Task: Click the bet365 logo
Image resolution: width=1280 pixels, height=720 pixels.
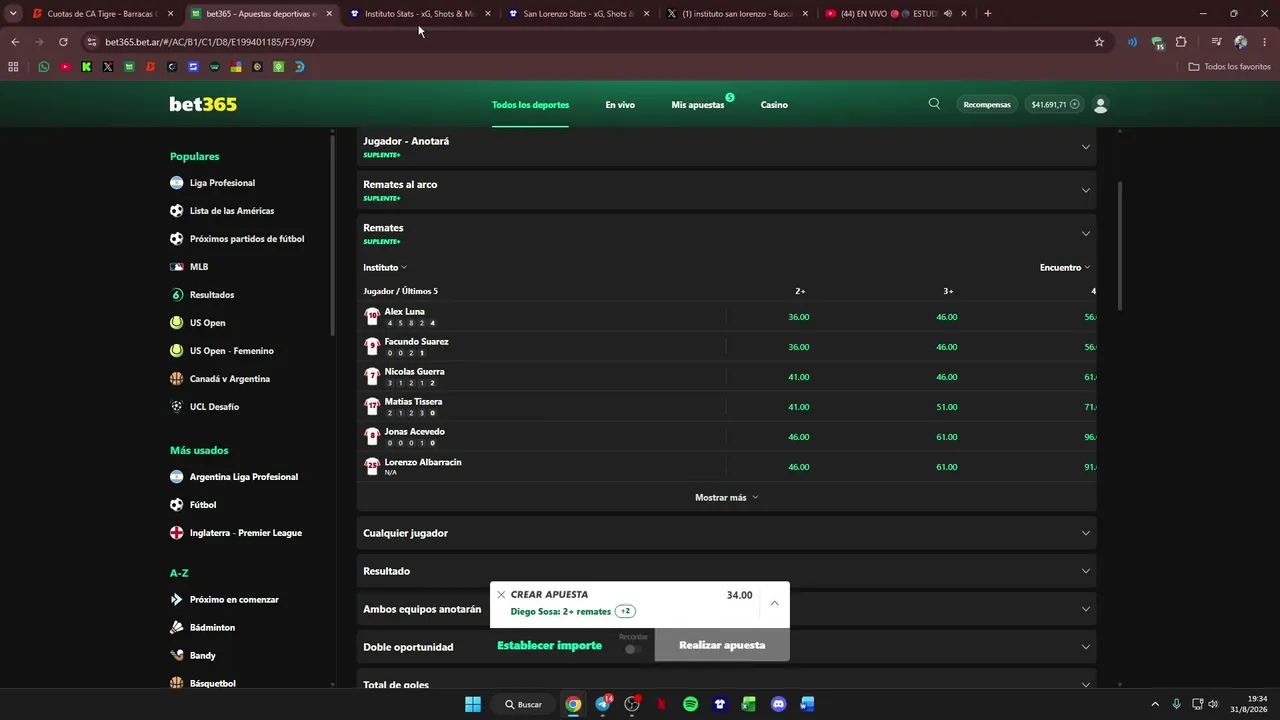Action: (203, 104)
